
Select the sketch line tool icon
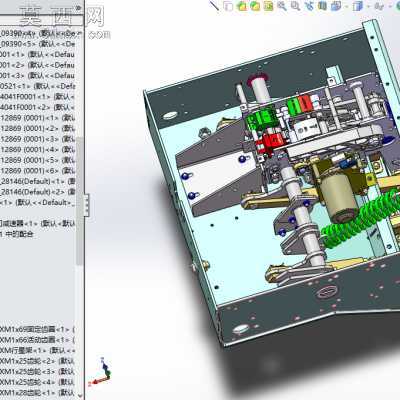pyautogui.click(x=214, y=5)
